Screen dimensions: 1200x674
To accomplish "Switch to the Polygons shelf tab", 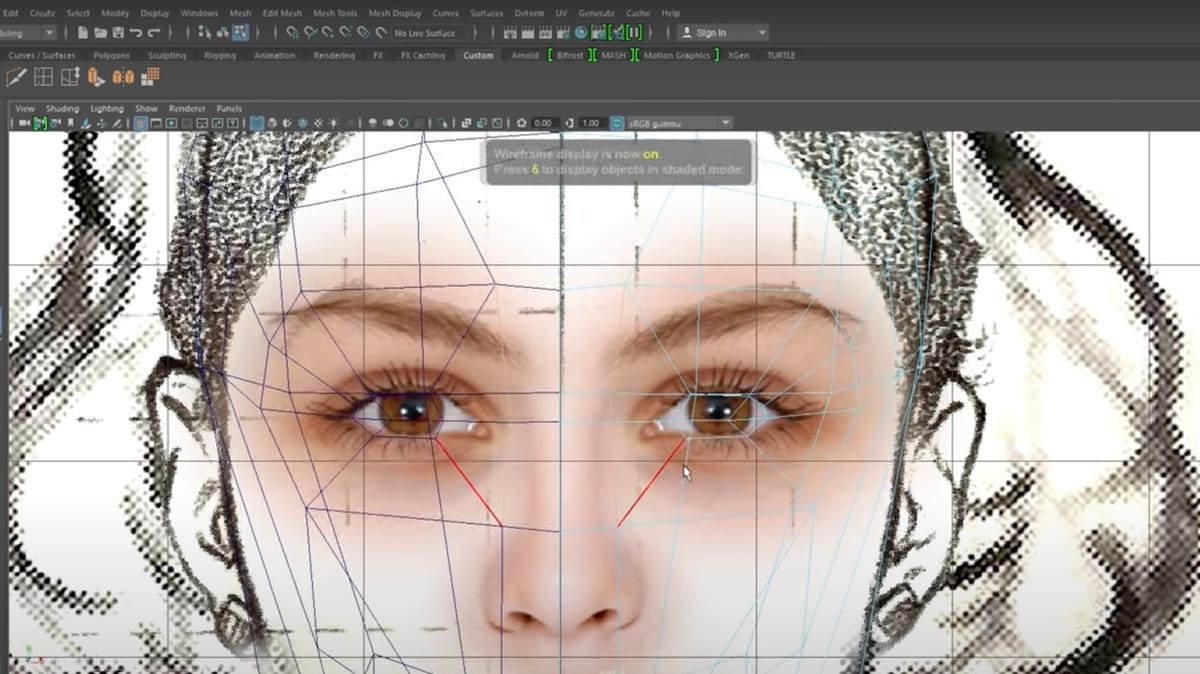I will (111, 55).
